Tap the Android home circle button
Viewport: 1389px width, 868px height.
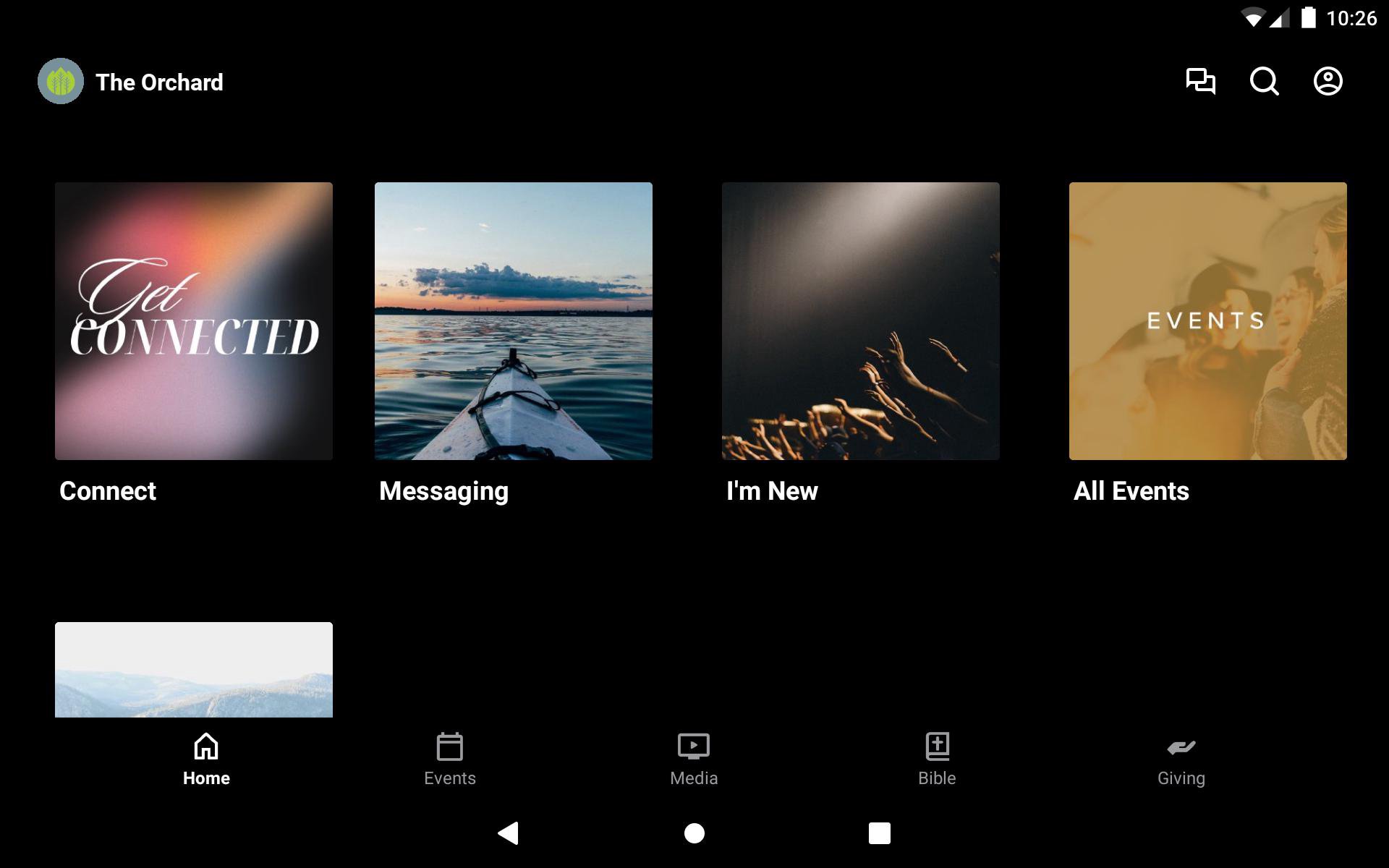(x=694, y=833)
